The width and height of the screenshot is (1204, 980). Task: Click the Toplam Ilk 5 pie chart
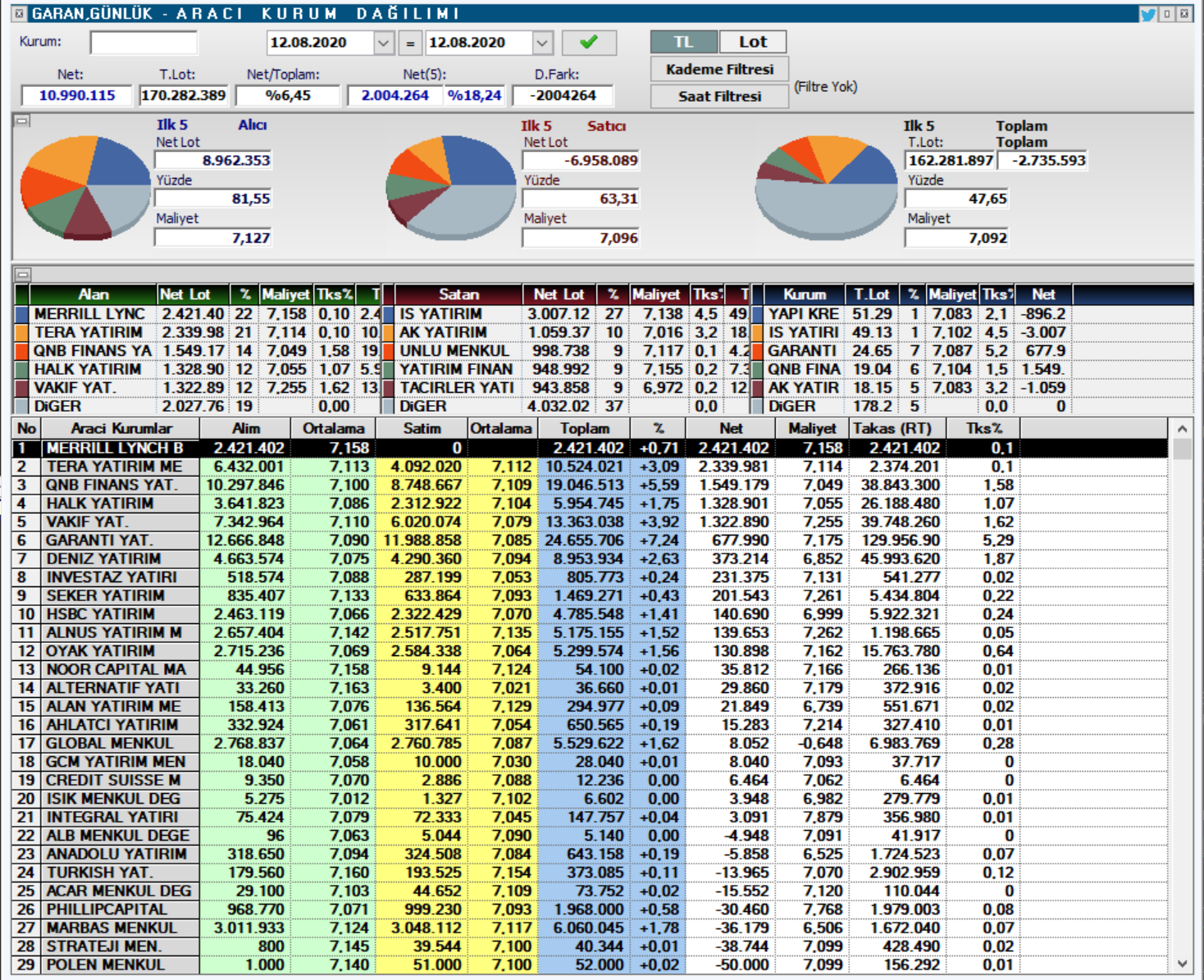tap(827, 188)
